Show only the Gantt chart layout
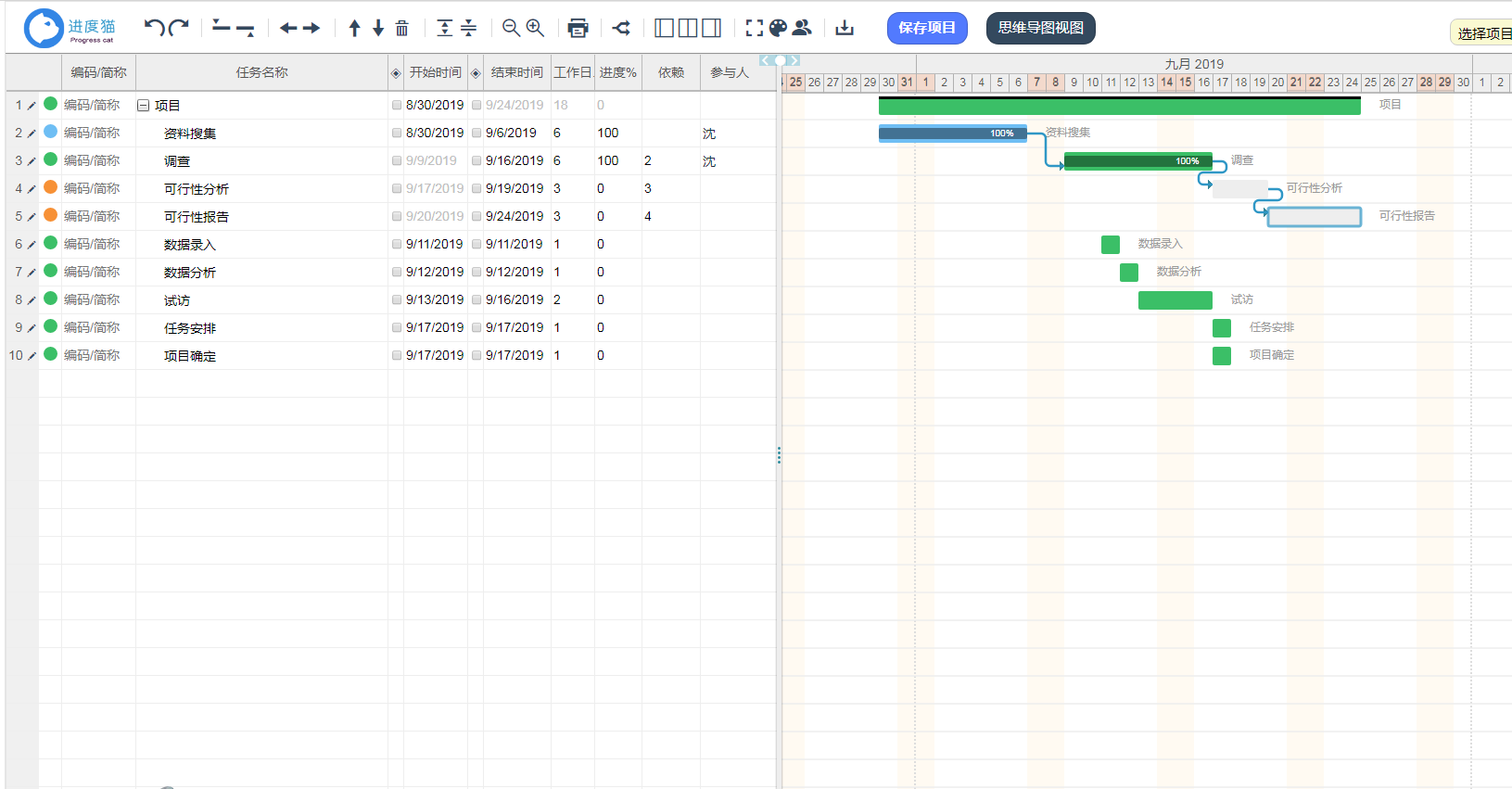Screen dimensions: 1512x789 [x=712, y=28]
